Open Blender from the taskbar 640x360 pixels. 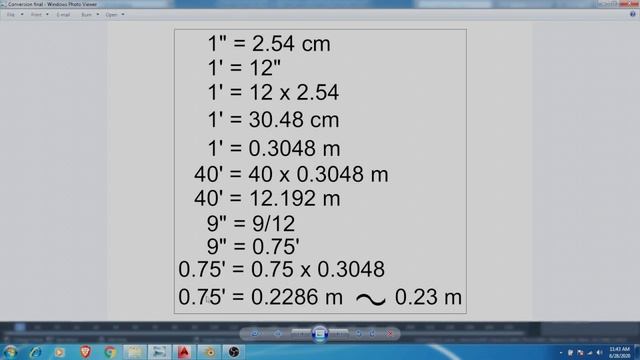point(209,352)
